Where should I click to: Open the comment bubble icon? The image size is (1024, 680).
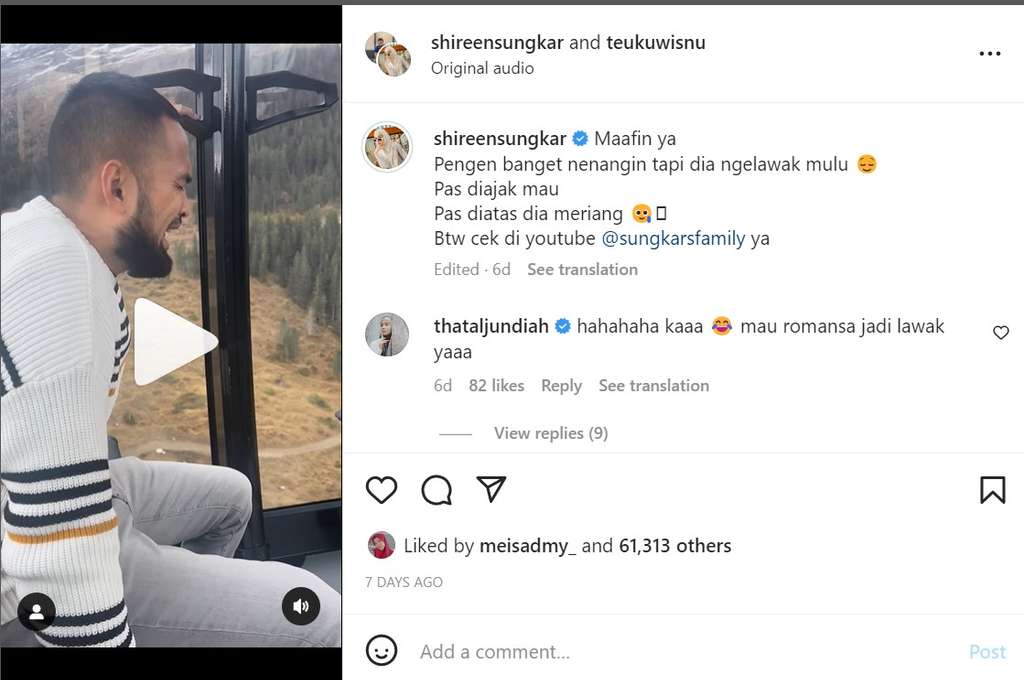(436, 490)
